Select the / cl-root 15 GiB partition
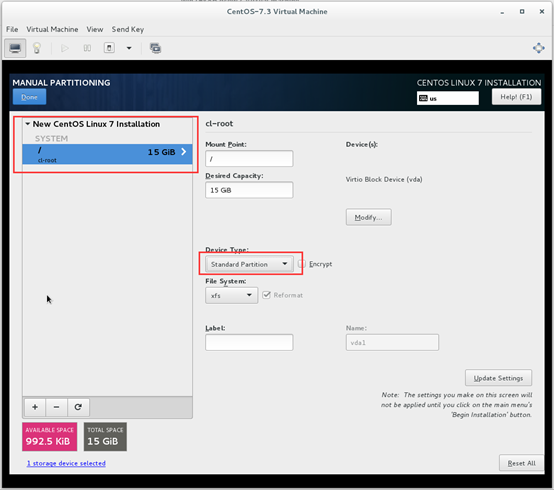This screenshot has height=490, width=554. [x=107, y=154]
